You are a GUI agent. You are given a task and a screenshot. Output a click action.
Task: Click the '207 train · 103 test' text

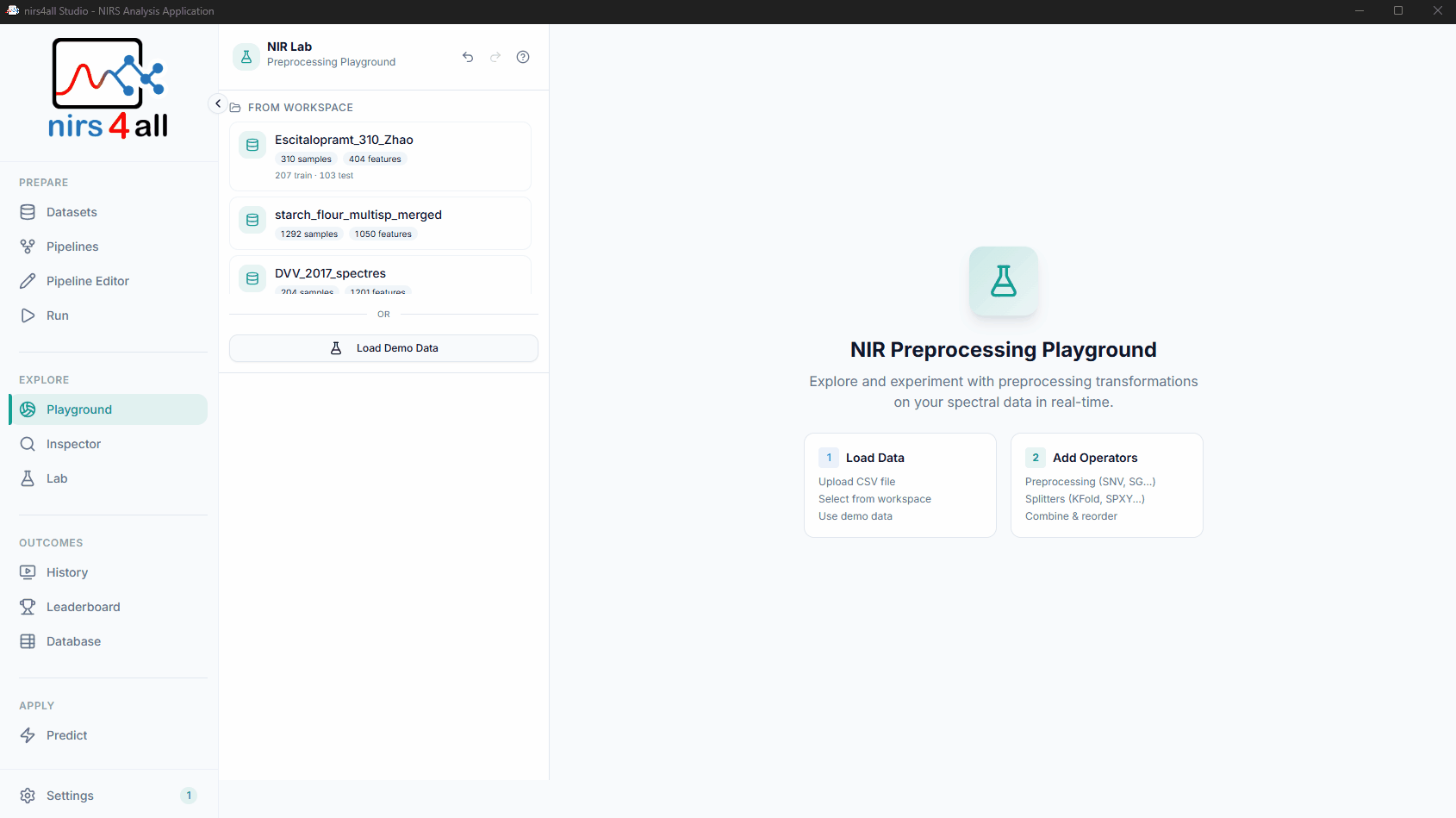314,175
